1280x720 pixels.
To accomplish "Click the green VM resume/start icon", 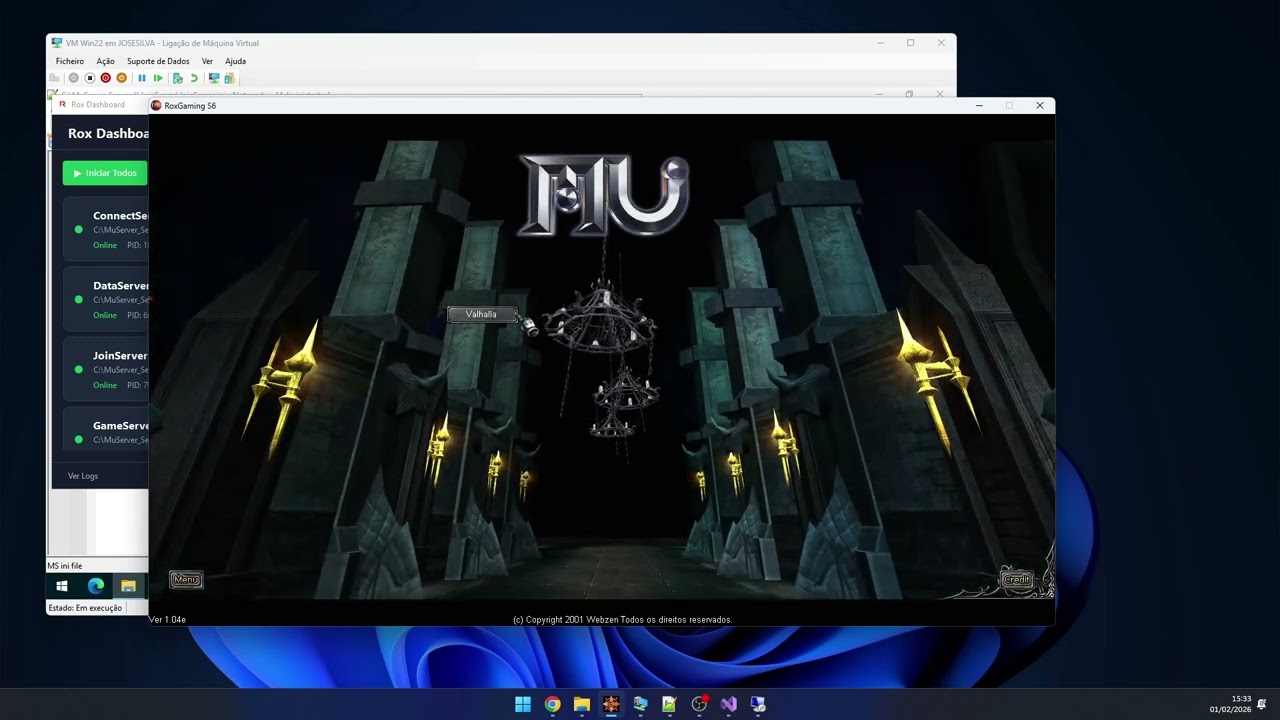I will point(158,78).
